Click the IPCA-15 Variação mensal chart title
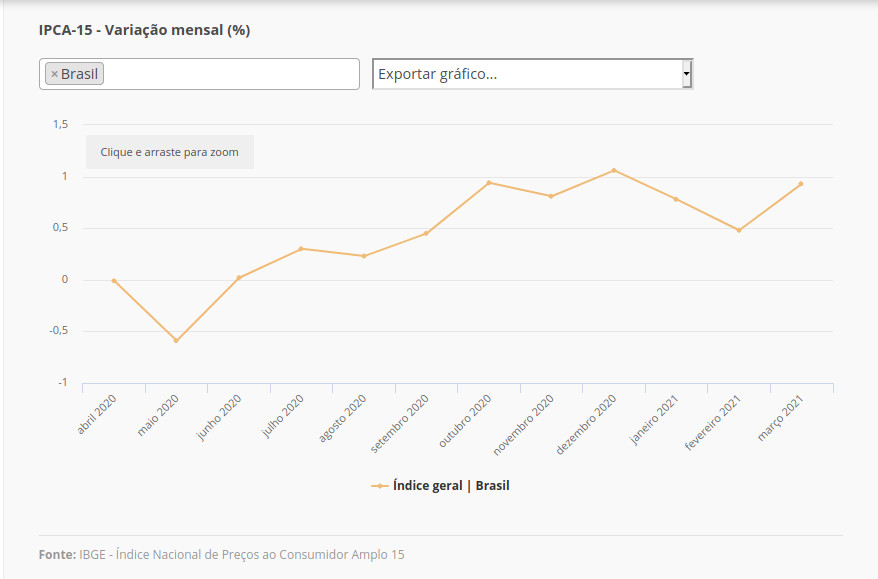Viewport: 878px width, 579px height. pyautogui.click(x=144, y=30)
